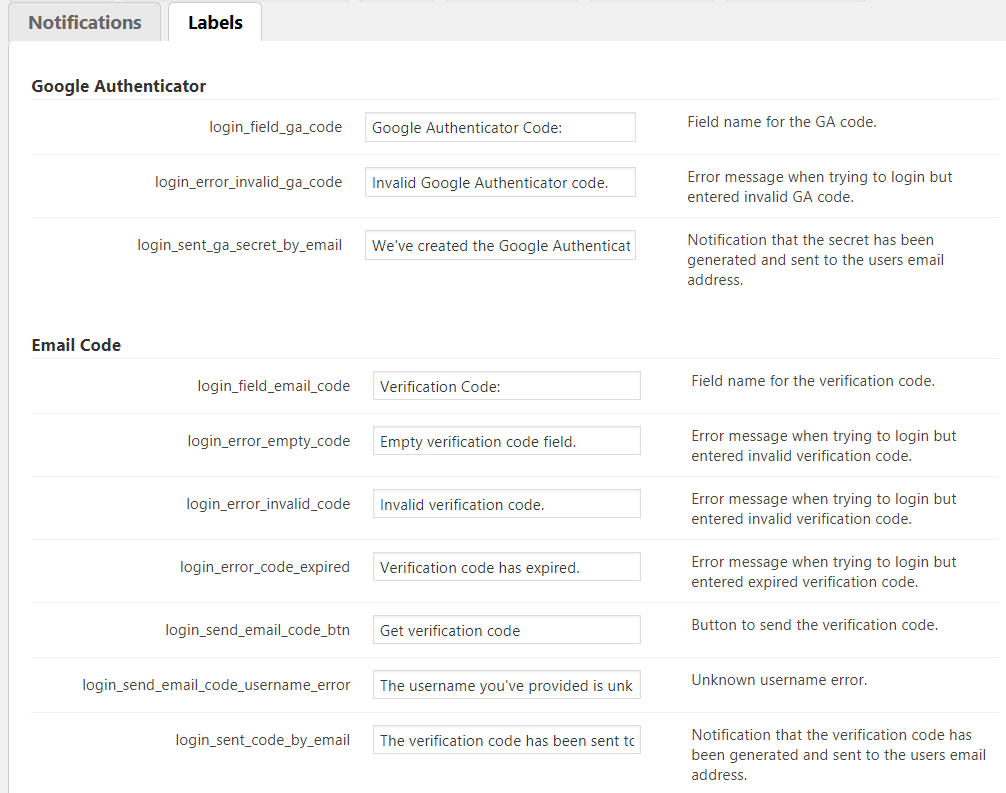Click the login_field_ga_code label text
The height and width of the screenshot is (793, 1006).
(275, 127)
